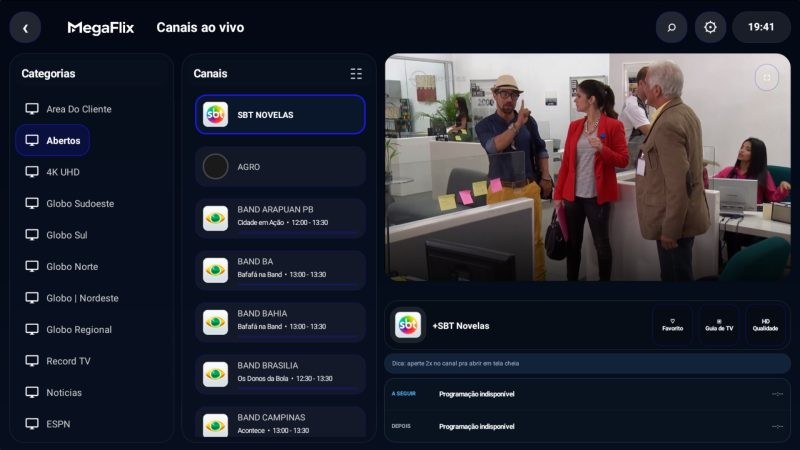Click the '+SBT Novelas' channel name

pos(461,326)
